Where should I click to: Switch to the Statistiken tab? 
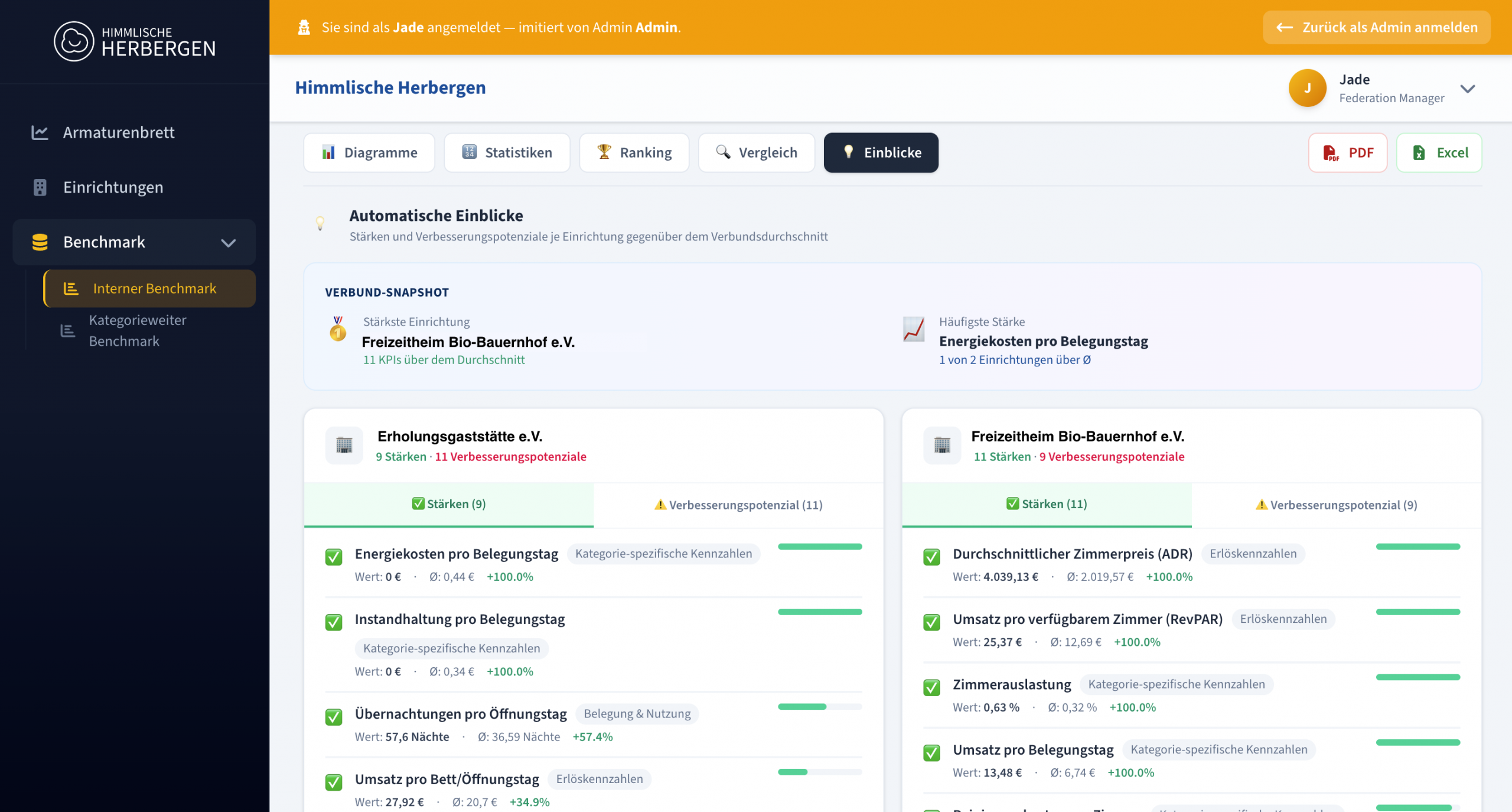(507, 152)
